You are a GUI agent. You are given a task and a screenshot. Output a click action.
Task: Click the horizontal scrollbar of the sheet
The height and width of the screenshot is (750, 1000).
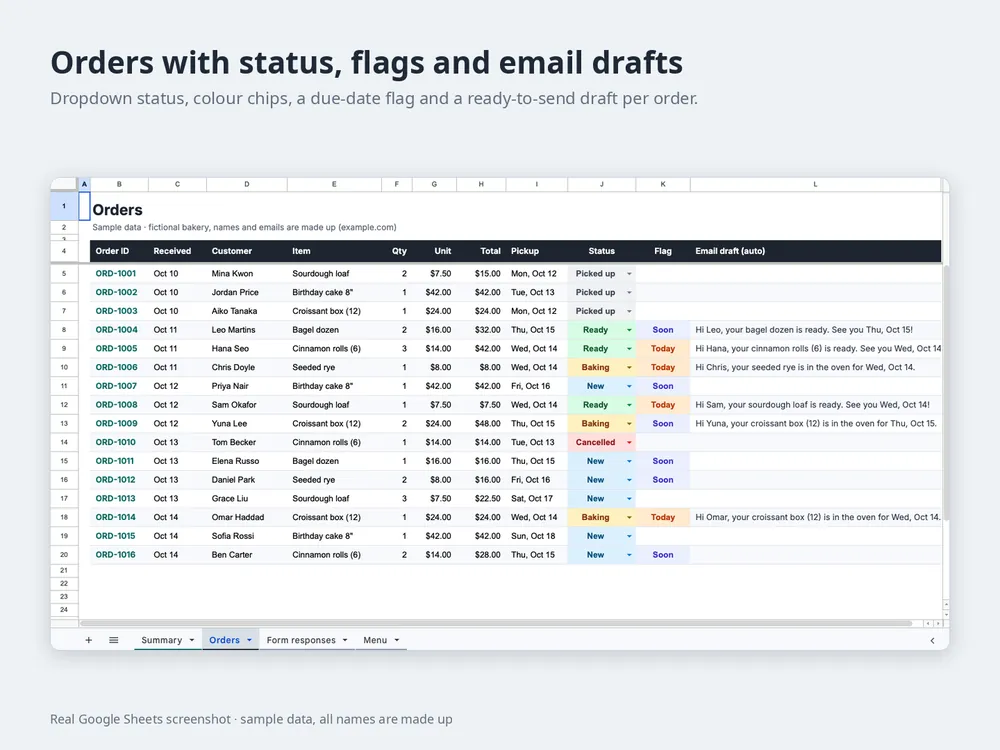tap(496, 623)
